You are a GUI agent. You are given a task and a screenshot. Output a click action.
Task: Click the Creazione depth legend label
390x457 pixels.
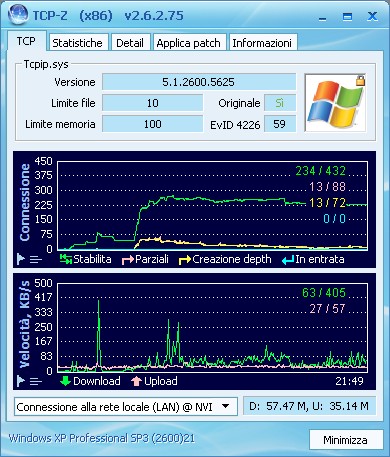(x=232, y=259)
